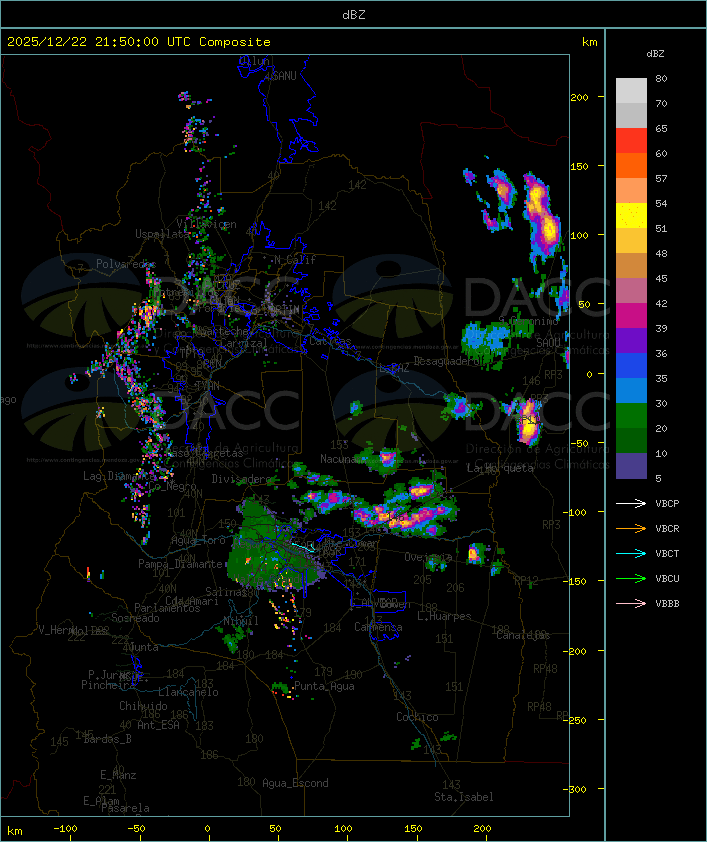Click the Punta_Agua place label

(324, 686)
